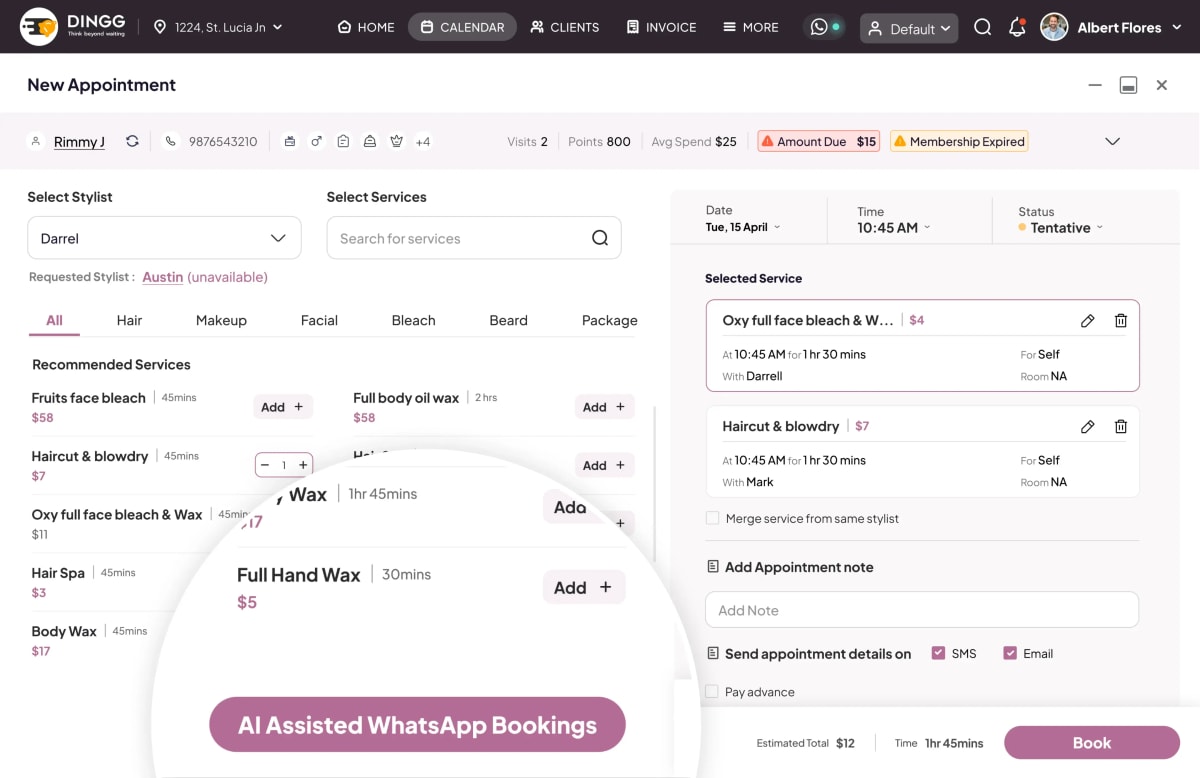Image resolution: width=1200 pixels, height=778 pixels.
Task: Open requested stylist Austin link
Action: 162,277
